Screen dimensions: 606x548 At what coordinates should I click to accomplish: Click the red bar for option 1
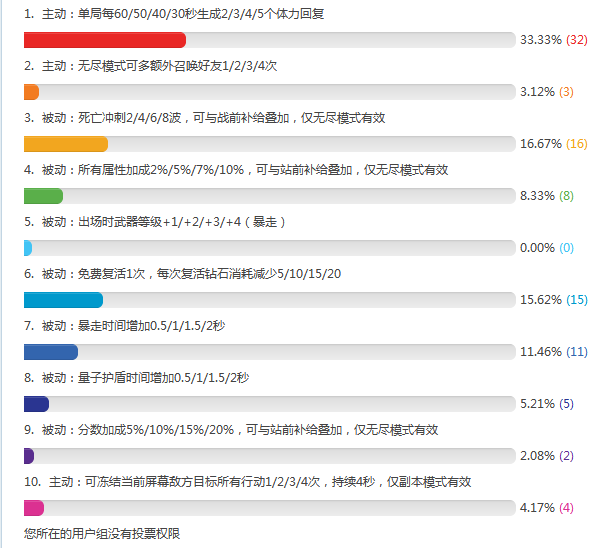(104, 40)
